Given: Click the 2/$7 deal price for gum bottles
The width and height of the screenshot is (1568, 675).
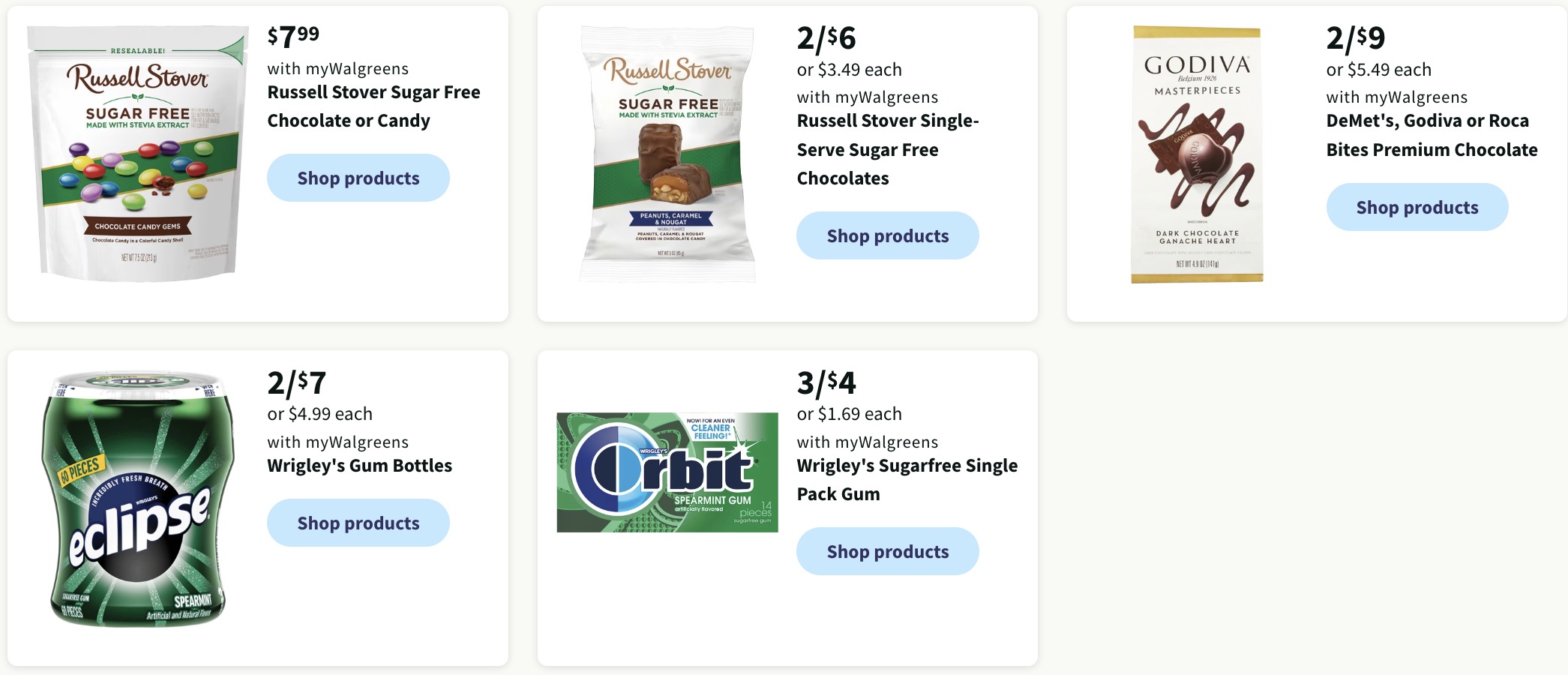Looking at the screenshot, I should [x=297, y=383].
